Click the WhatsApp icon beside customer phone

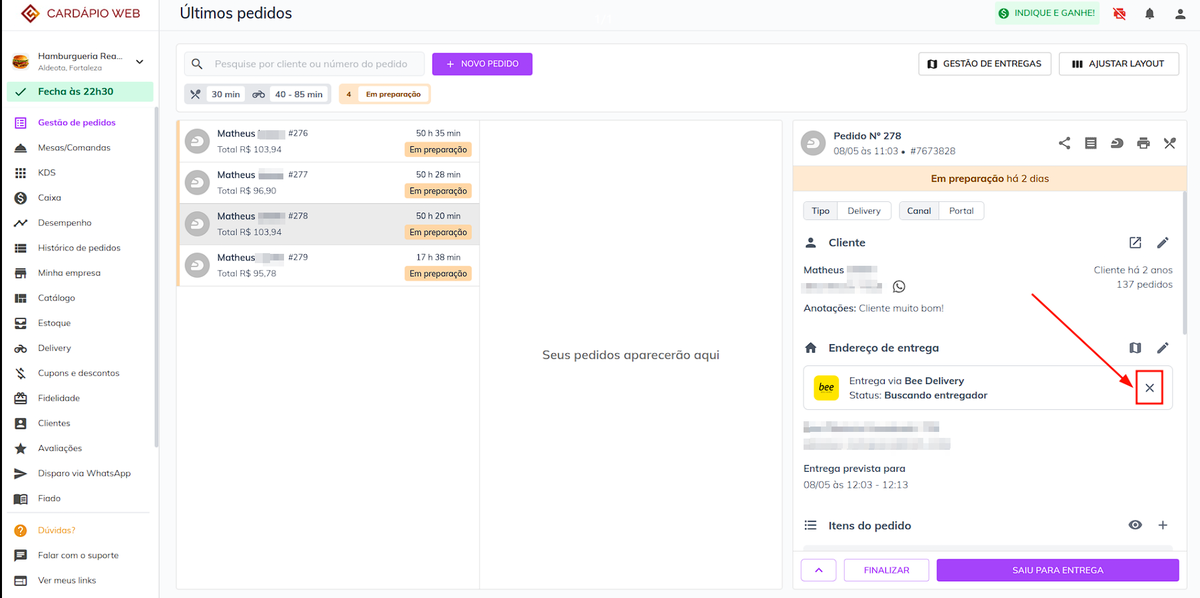[x=898, y=287]
